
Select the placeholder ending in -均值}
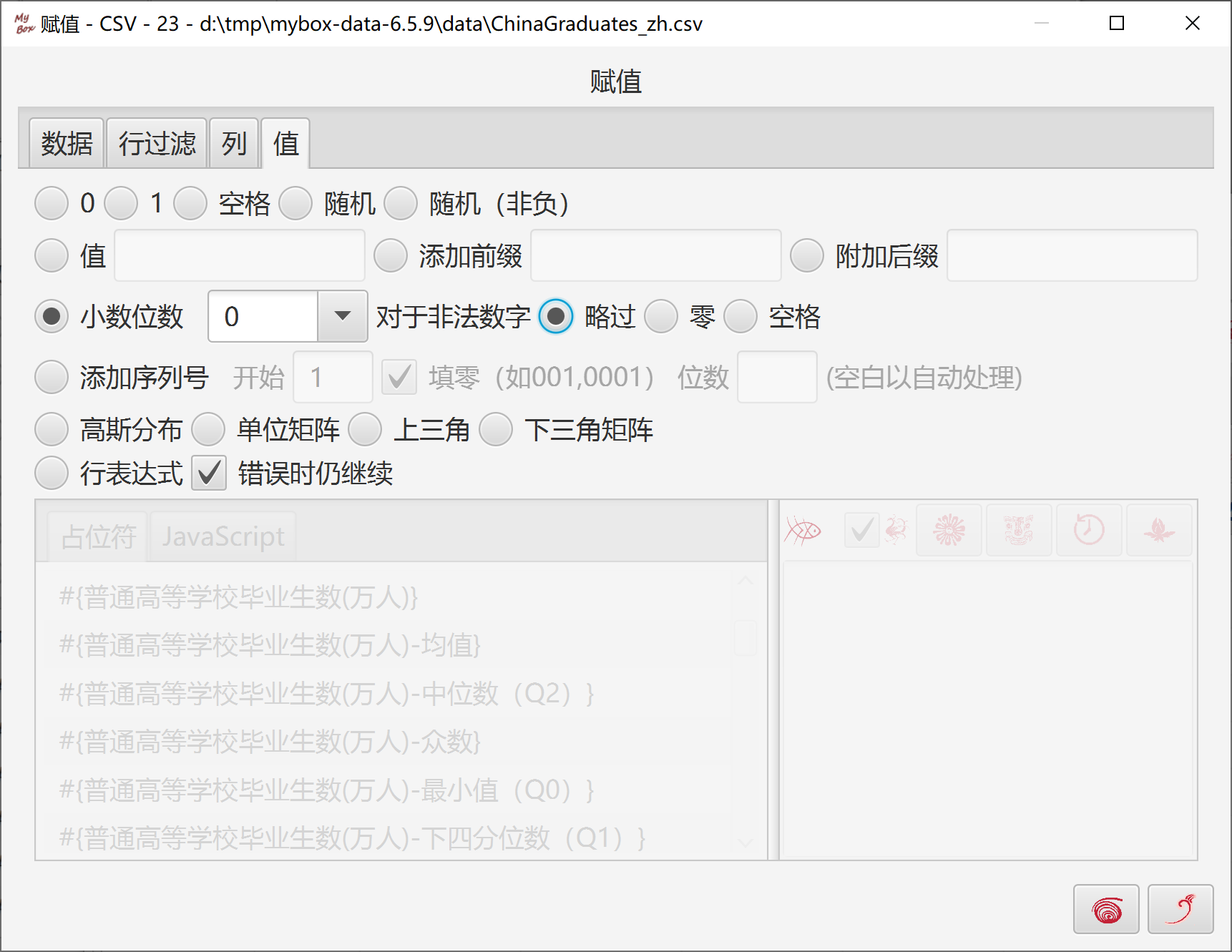tap(386, 644)
